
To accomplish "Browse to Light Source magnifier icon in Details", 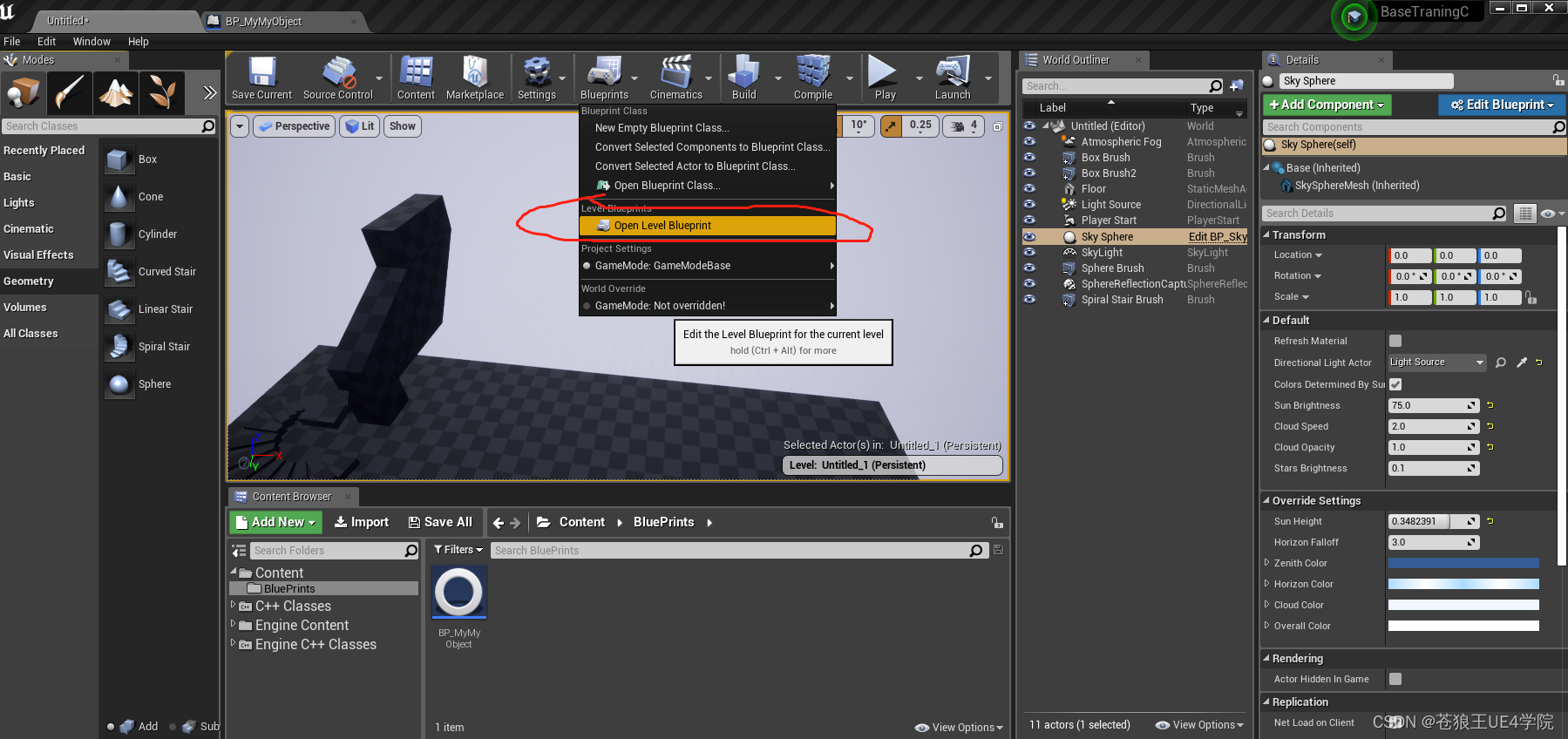I will tap(1501, 363).
